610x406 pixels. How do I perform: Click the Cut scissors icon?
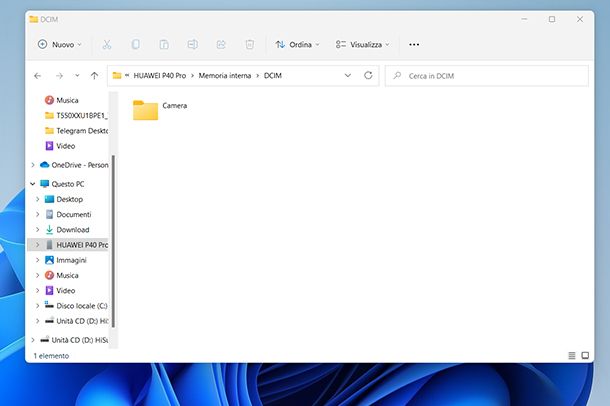point(107,45)
